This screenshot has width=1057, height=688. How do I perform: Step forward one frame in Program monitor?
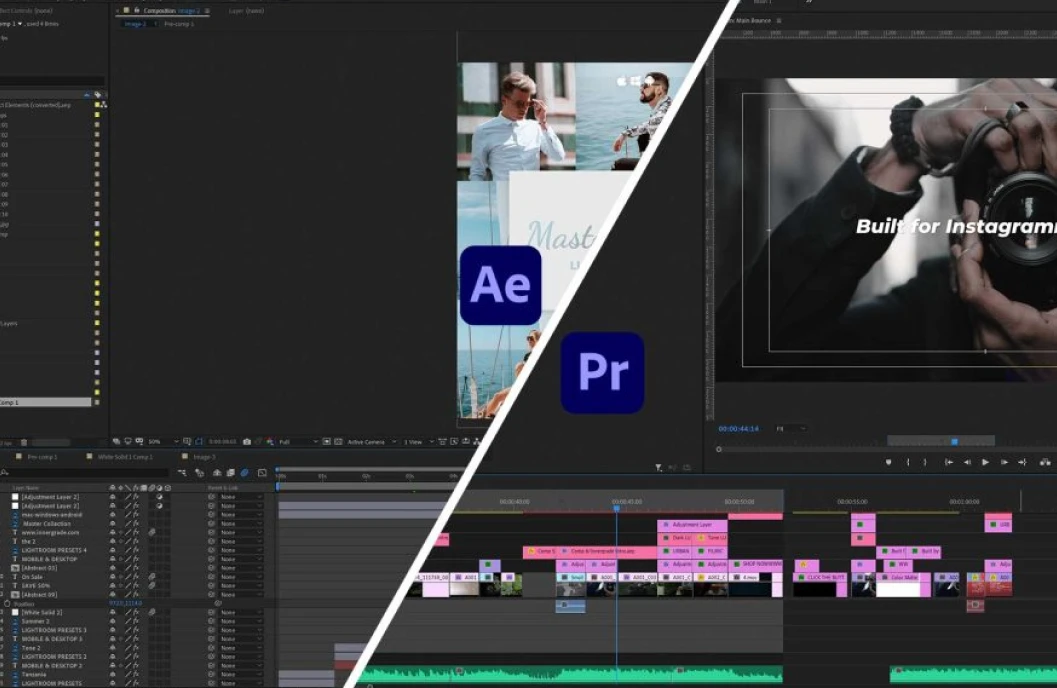point(1004,462)
